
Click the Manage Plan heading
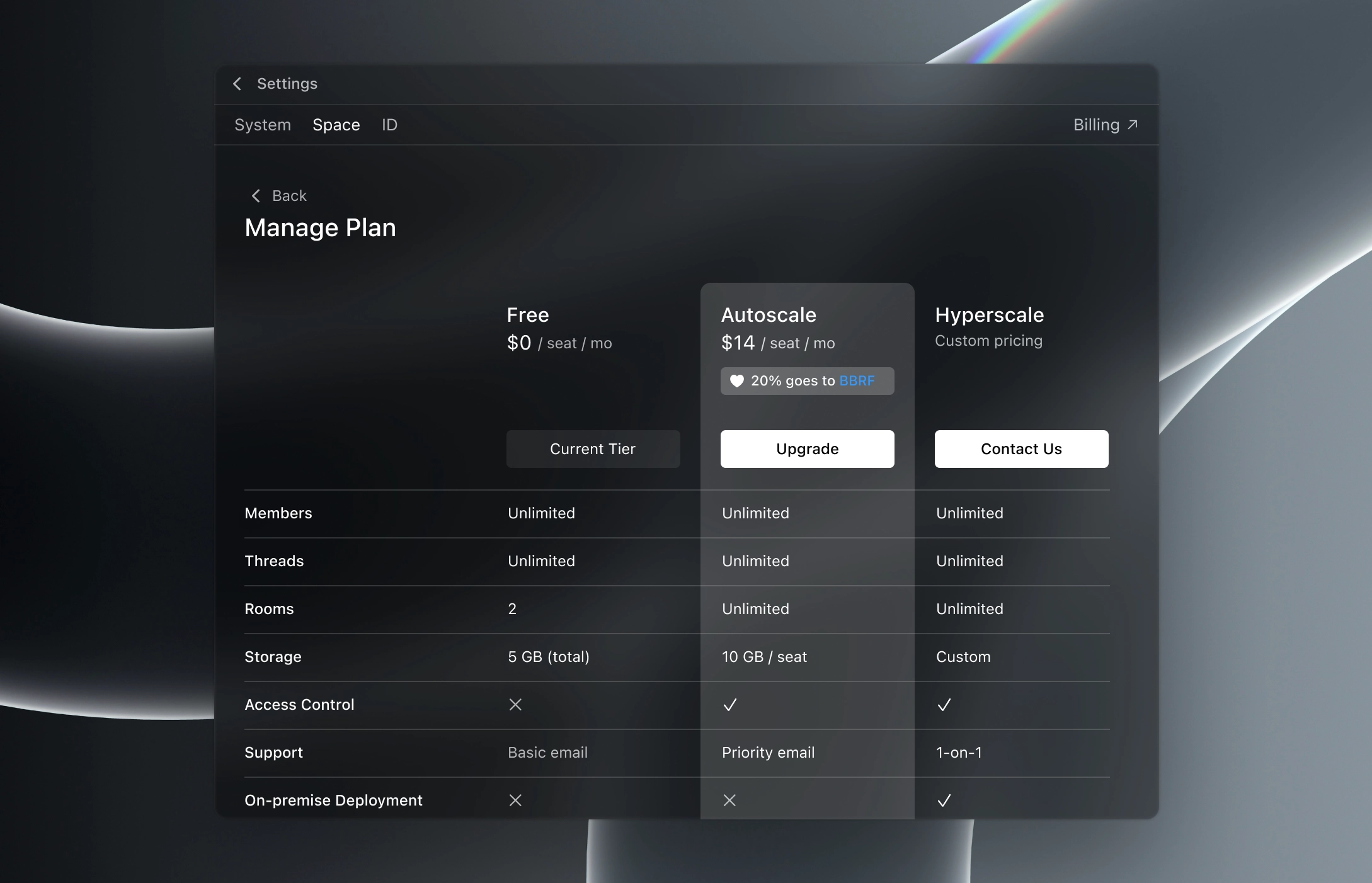pyautogui.click(x=320, y=227)
